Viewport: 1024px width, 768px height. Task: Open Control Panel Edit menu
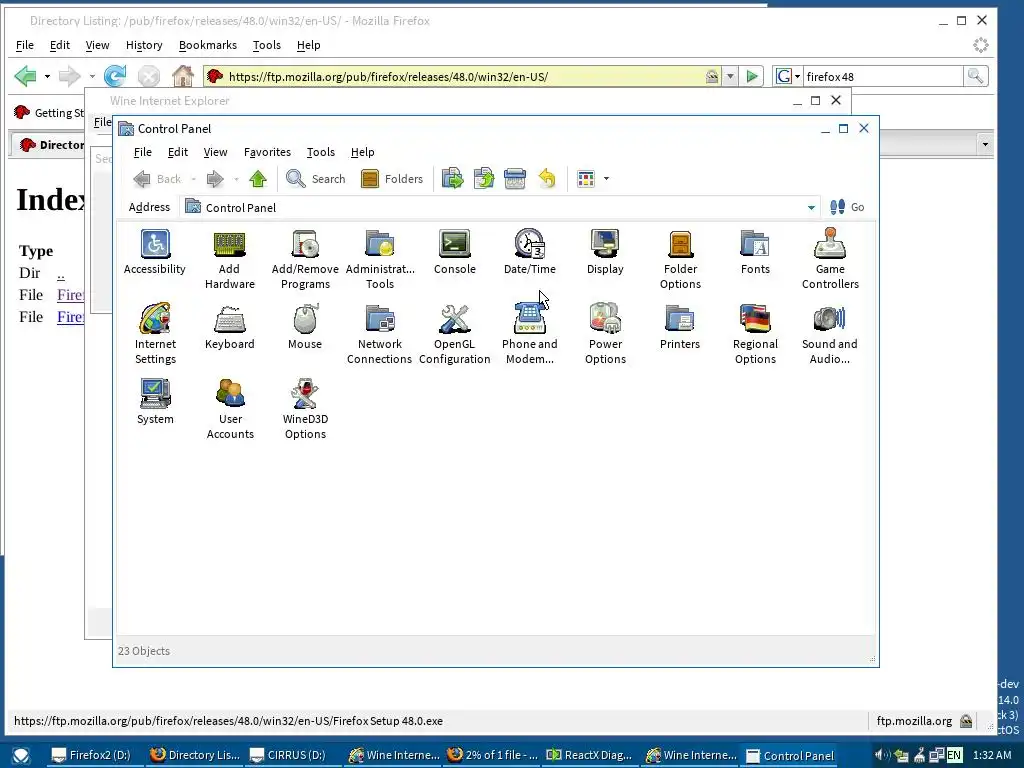178,152
